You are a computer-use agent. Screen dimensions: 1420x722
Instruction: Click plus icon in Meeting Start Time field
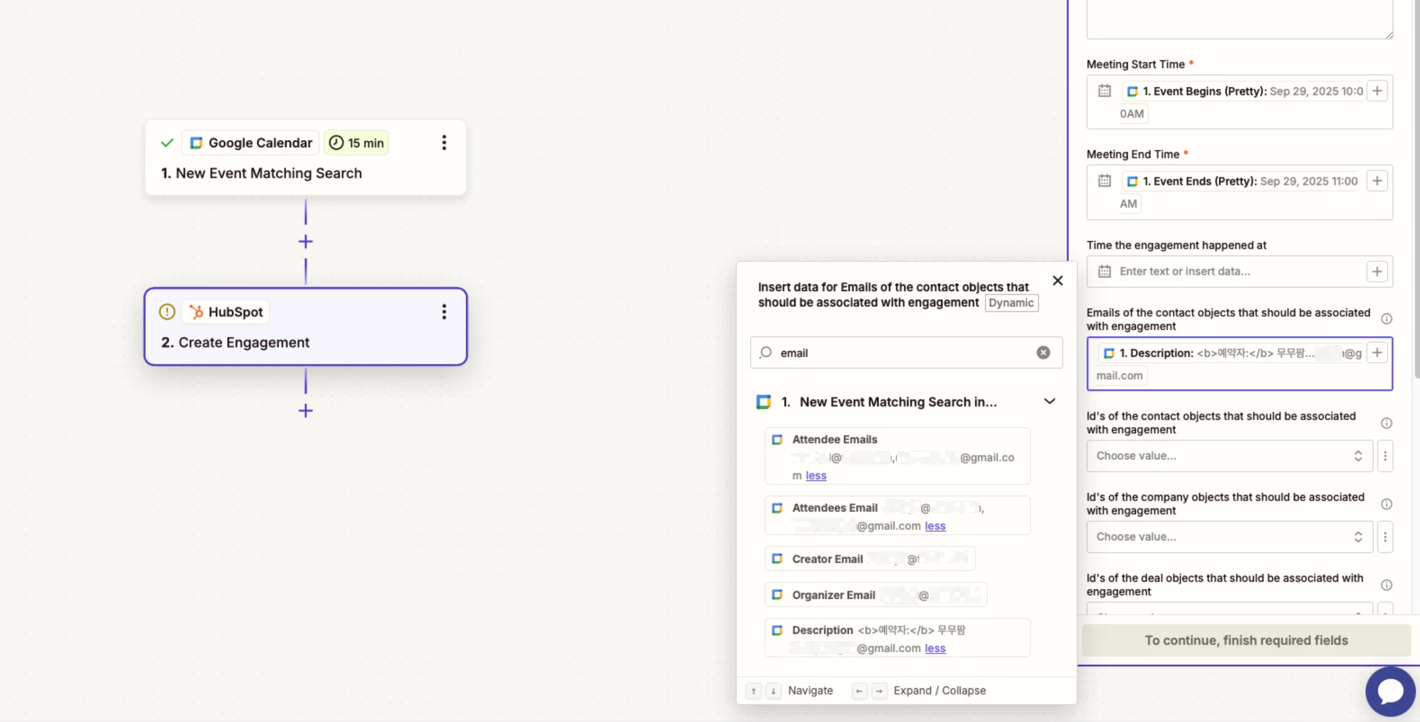click(x=1377, y=91)
